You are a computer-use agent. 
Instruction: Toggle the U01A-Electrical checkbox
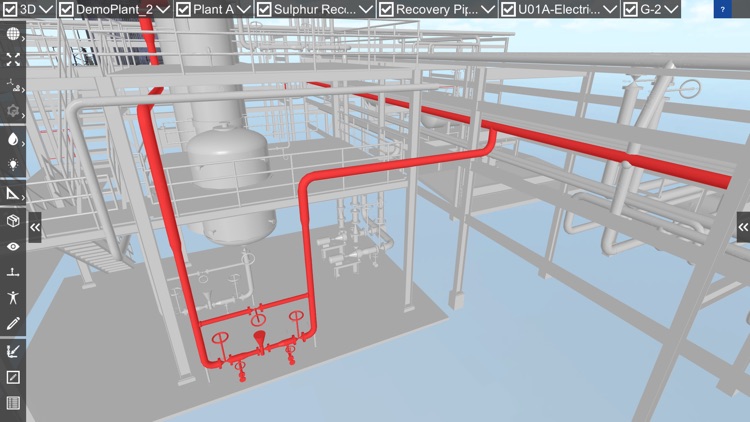pos(508,9)
